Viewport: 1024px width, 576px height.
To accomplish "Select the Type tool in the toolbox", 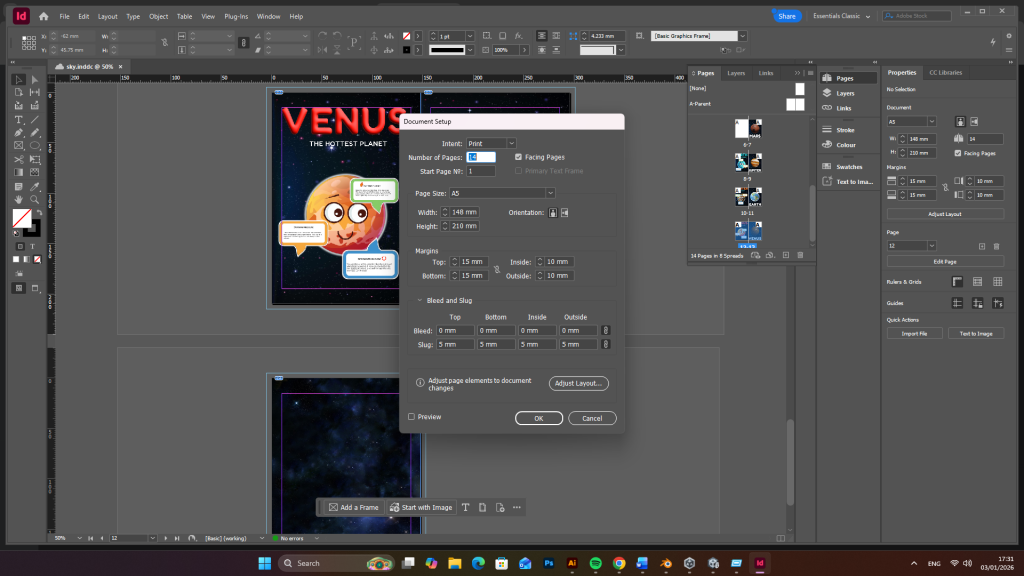I will coord(19,119).
